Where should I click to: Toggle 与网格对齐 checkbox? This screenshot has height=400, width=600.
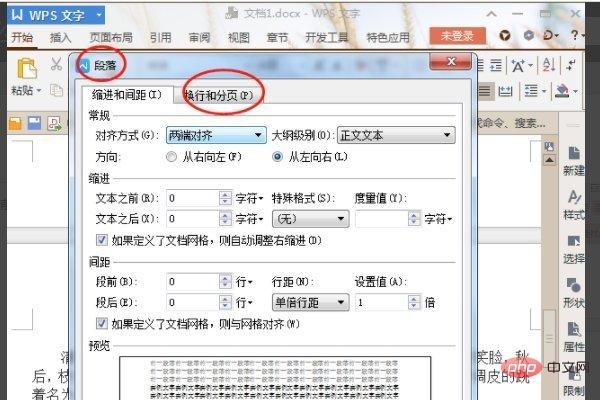pyautogui.click(x=101, y=323)
